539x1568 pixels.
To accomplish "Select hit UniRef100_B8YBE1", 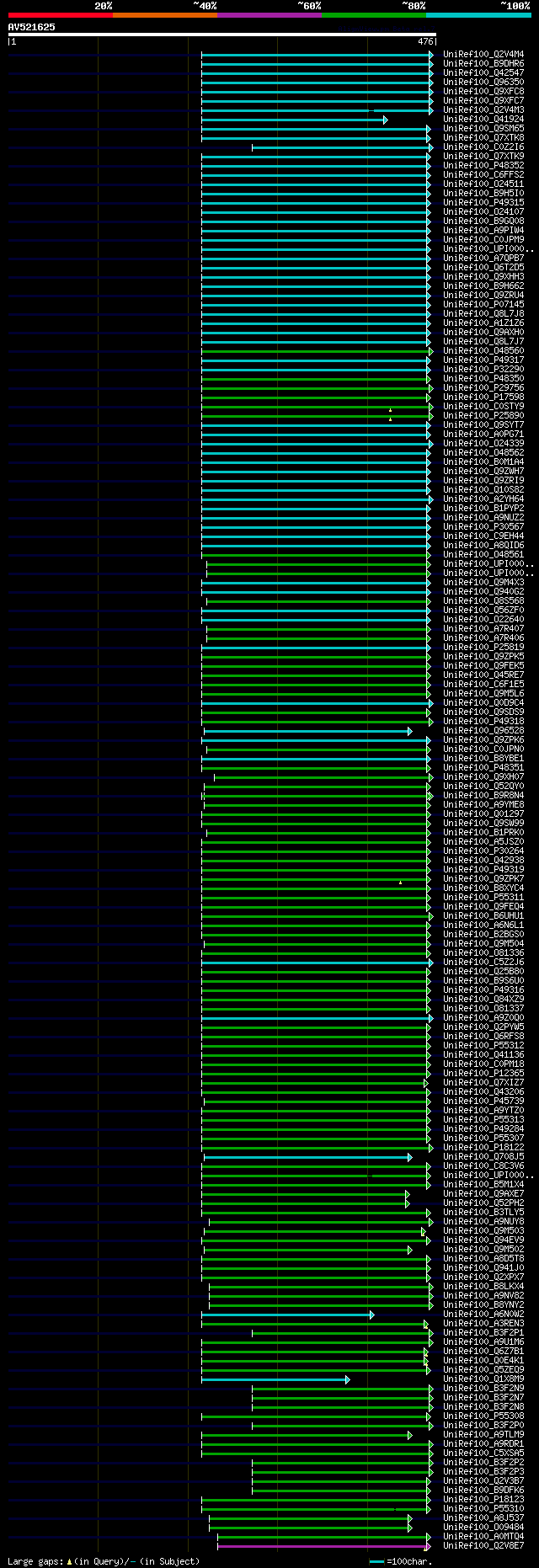I will coord(483,759).
